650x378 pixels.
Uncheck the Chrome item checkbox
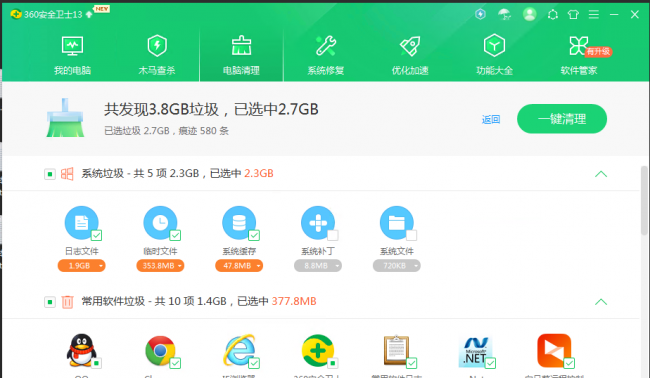(175, 363)
